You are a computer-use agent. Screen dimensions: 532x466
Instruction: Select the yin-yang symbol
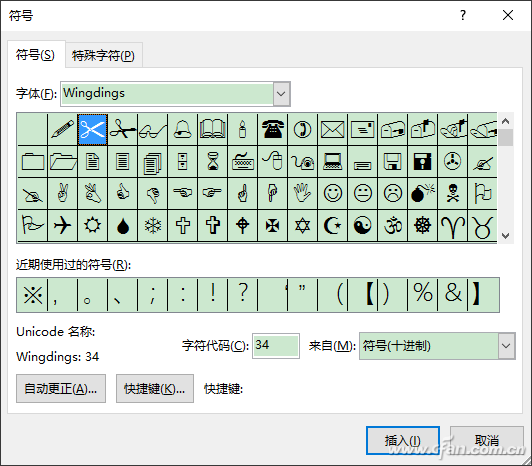[362, 225]
